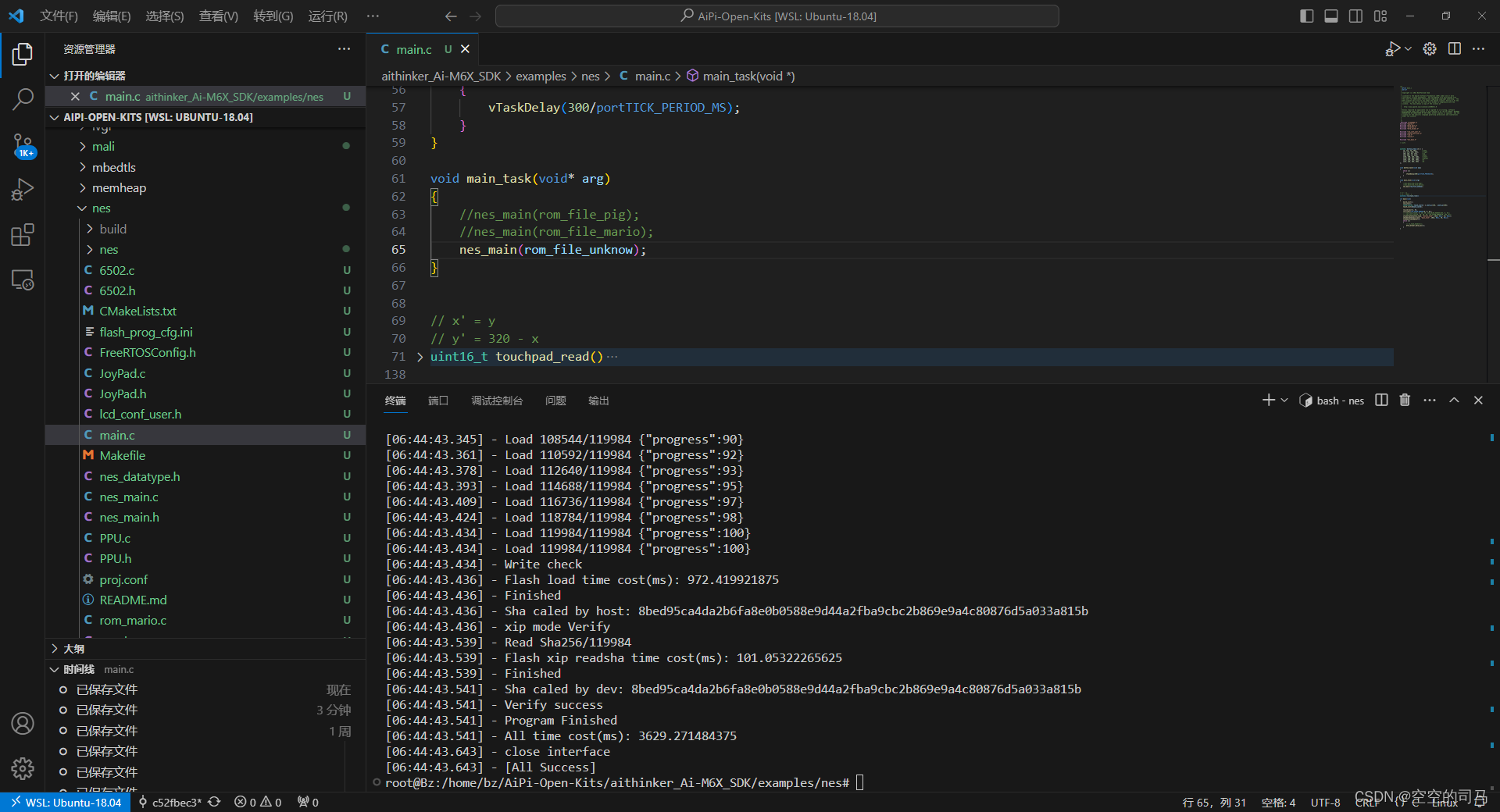
Task: Maximize the panel size with chevron
Action: (x=1454, y=401)
